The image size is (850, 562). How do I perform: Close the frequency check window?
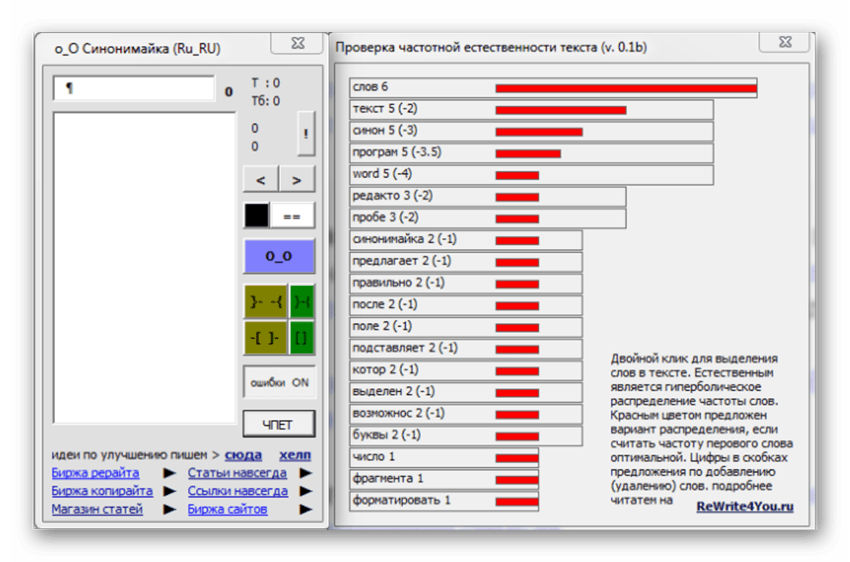tap(785, 42)
